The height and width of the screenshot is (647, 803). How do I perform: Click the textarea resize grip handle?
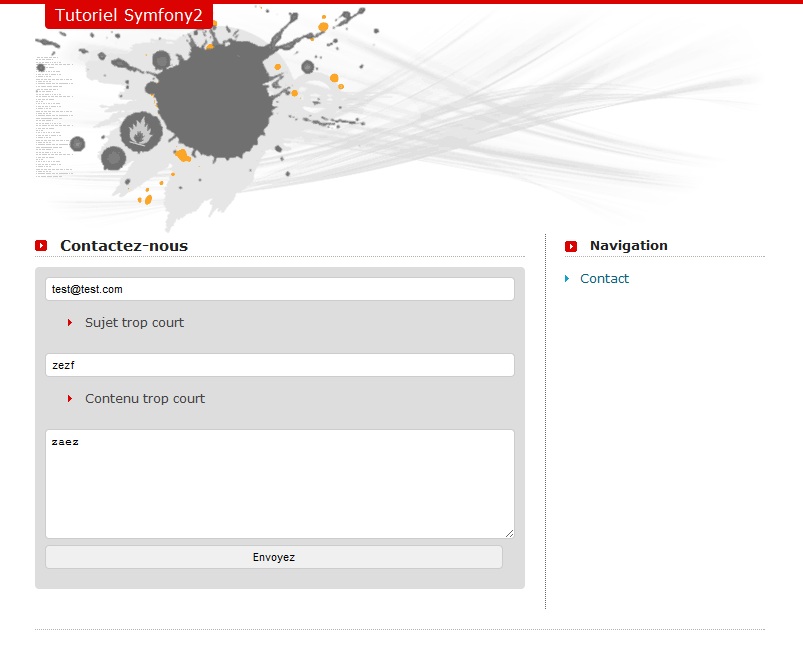(509, 533)
